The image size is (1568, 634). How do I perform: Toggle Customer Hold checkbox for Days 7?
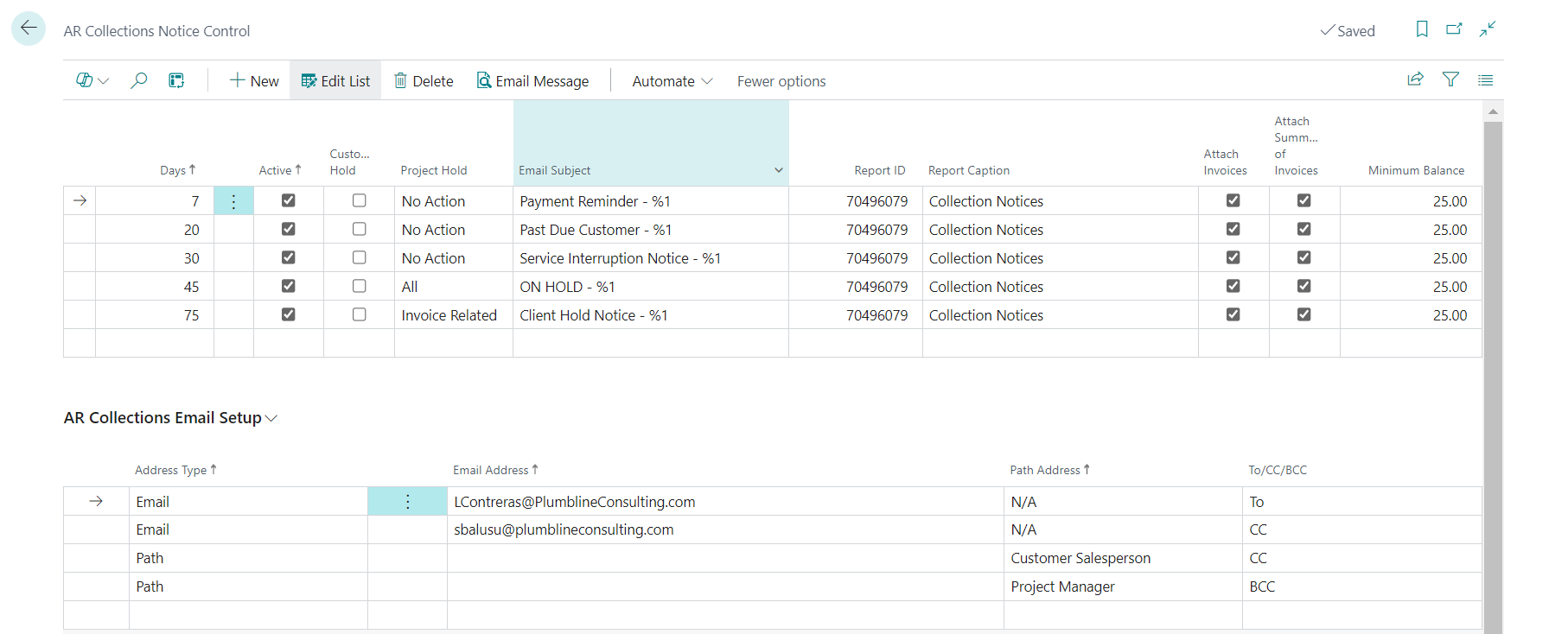tap(360, 200)
